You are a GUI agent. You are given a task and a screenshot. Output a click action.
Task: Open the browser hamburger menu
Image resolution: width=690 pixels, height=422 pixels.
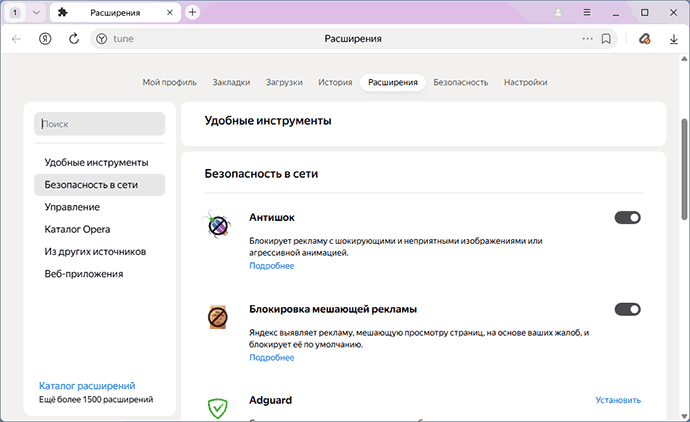pos(587,13)
